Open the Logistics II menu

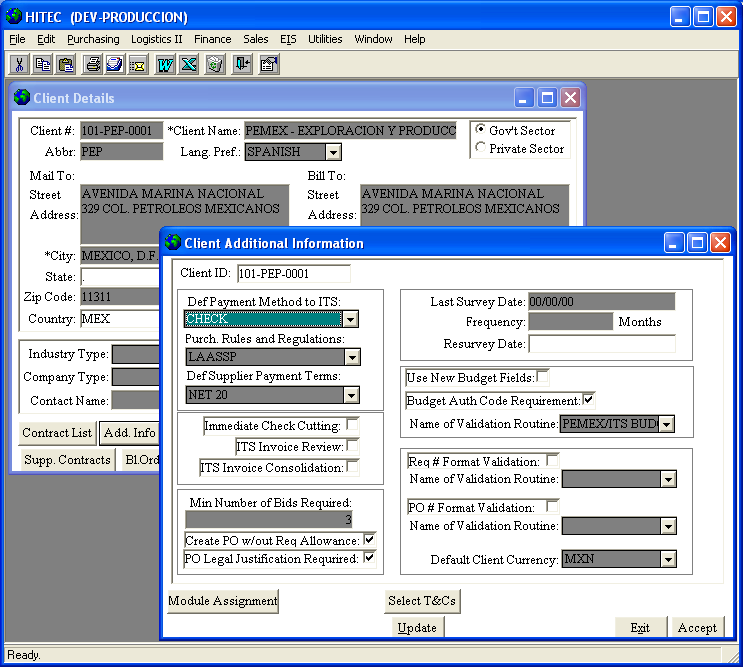coord(156,39)
